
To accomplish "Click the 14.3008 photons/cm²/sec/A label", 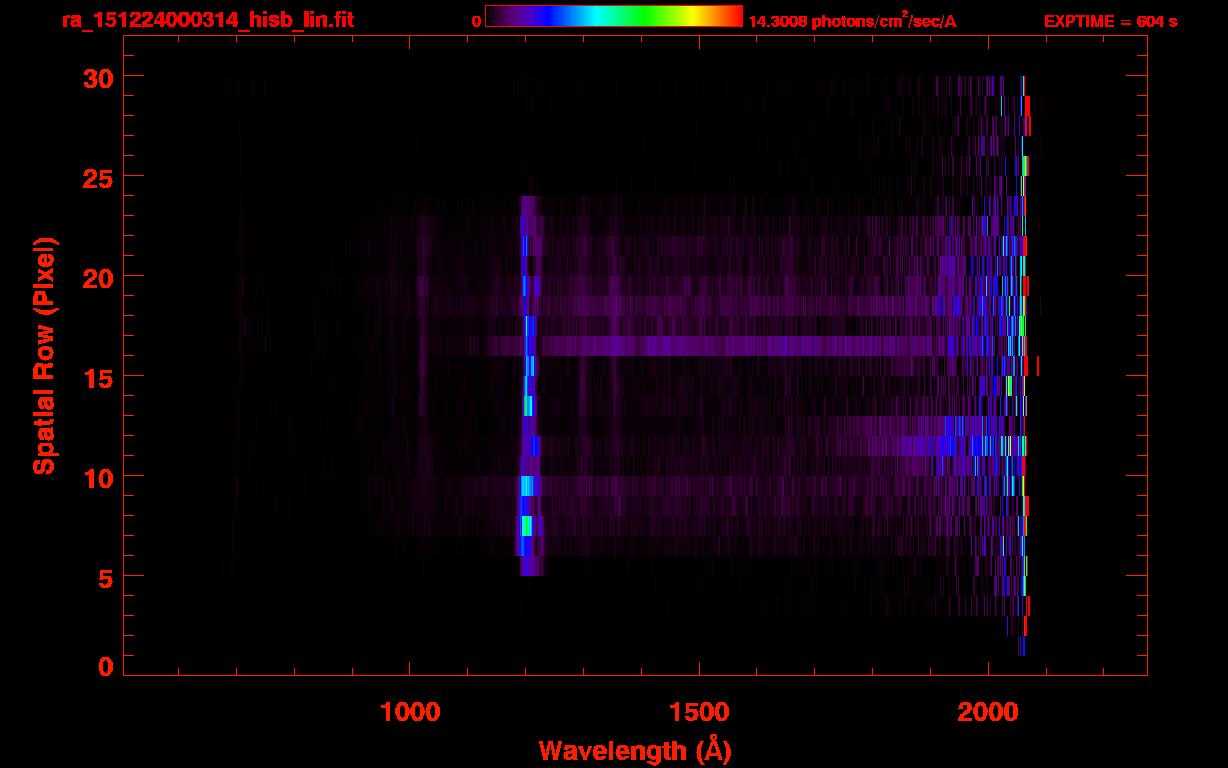I will coord(852,21).
